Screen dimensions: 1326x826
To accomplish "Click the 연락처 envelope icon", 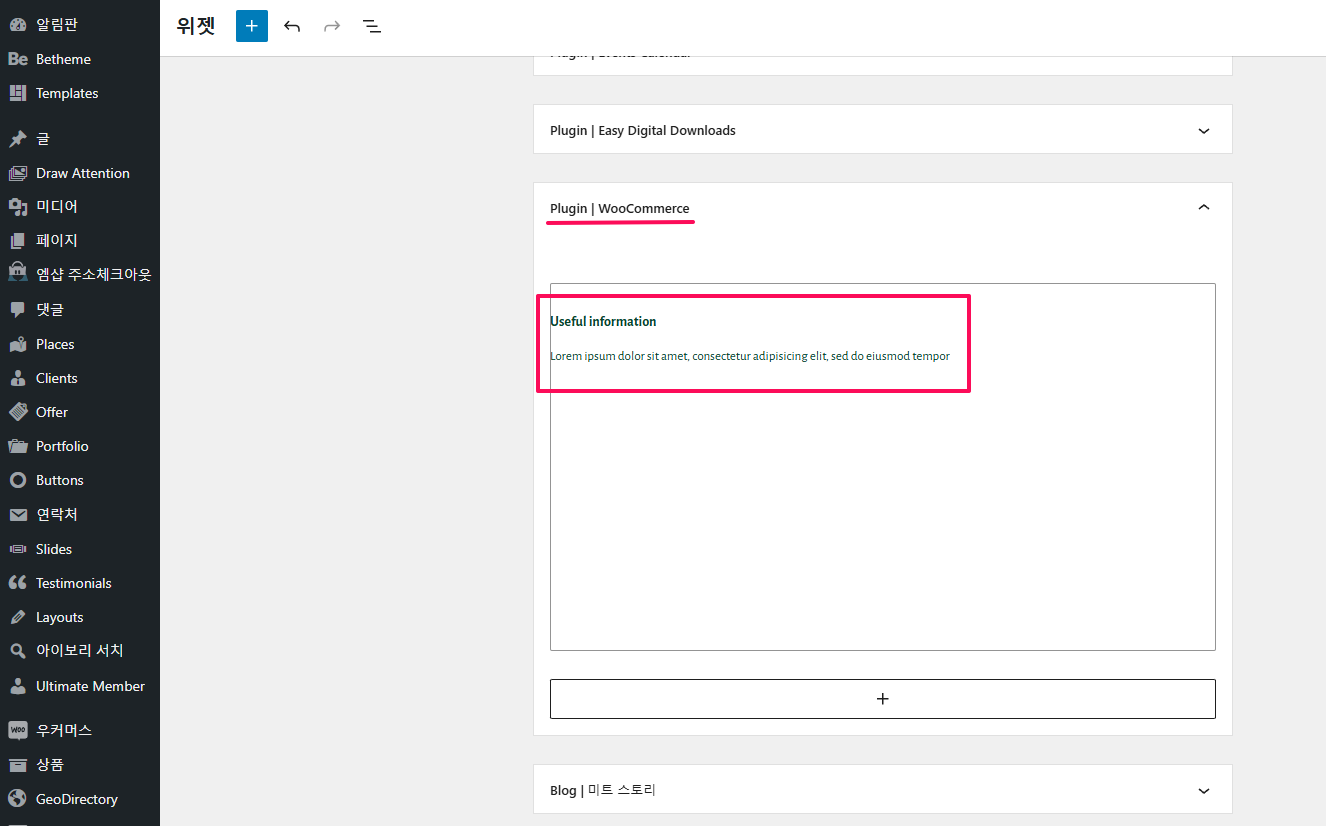I will (x=17, y=515).
